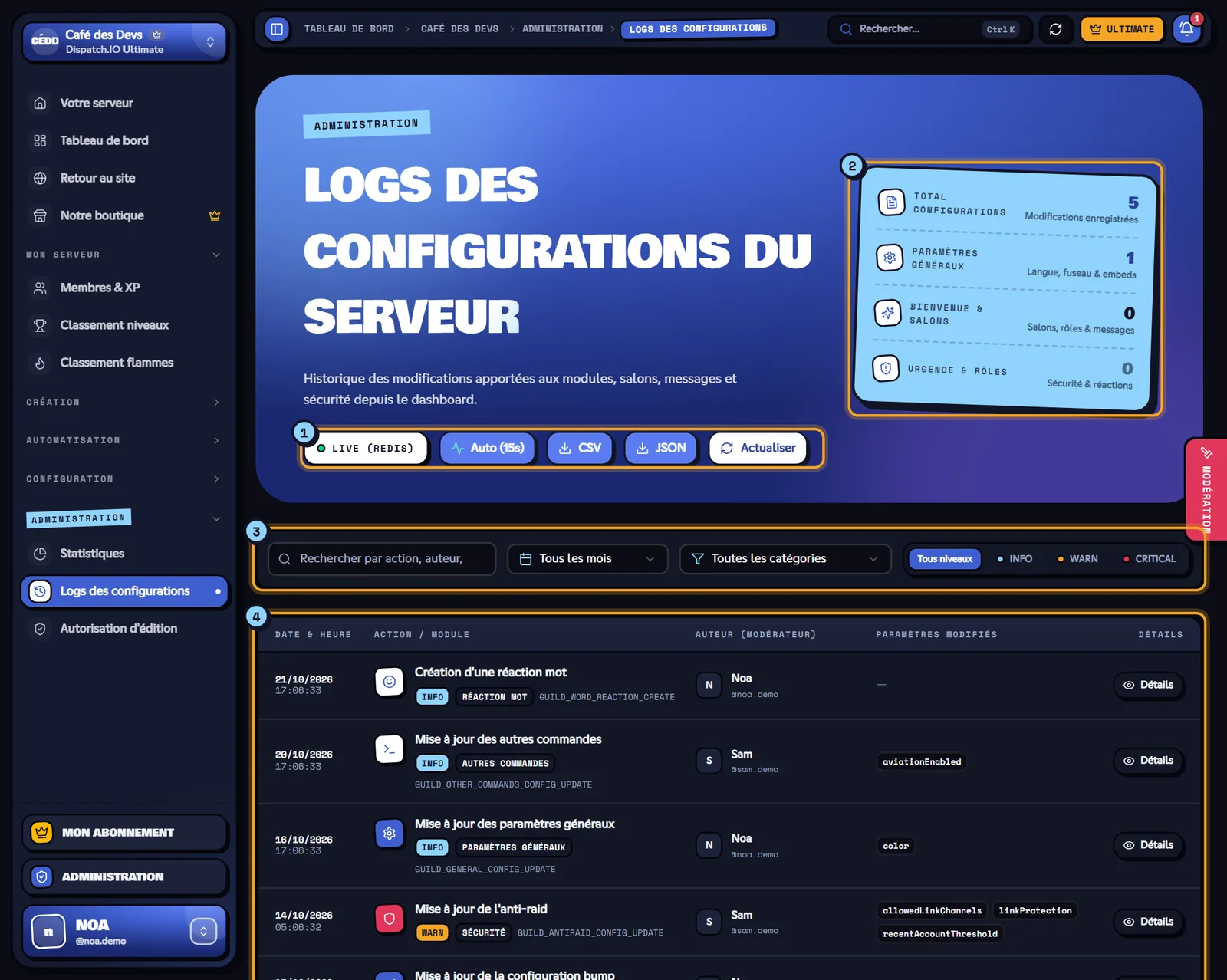This screenshot has width=1227, height=980.
Task: Open Tous les mois dropdown
Action: (587, 559)
